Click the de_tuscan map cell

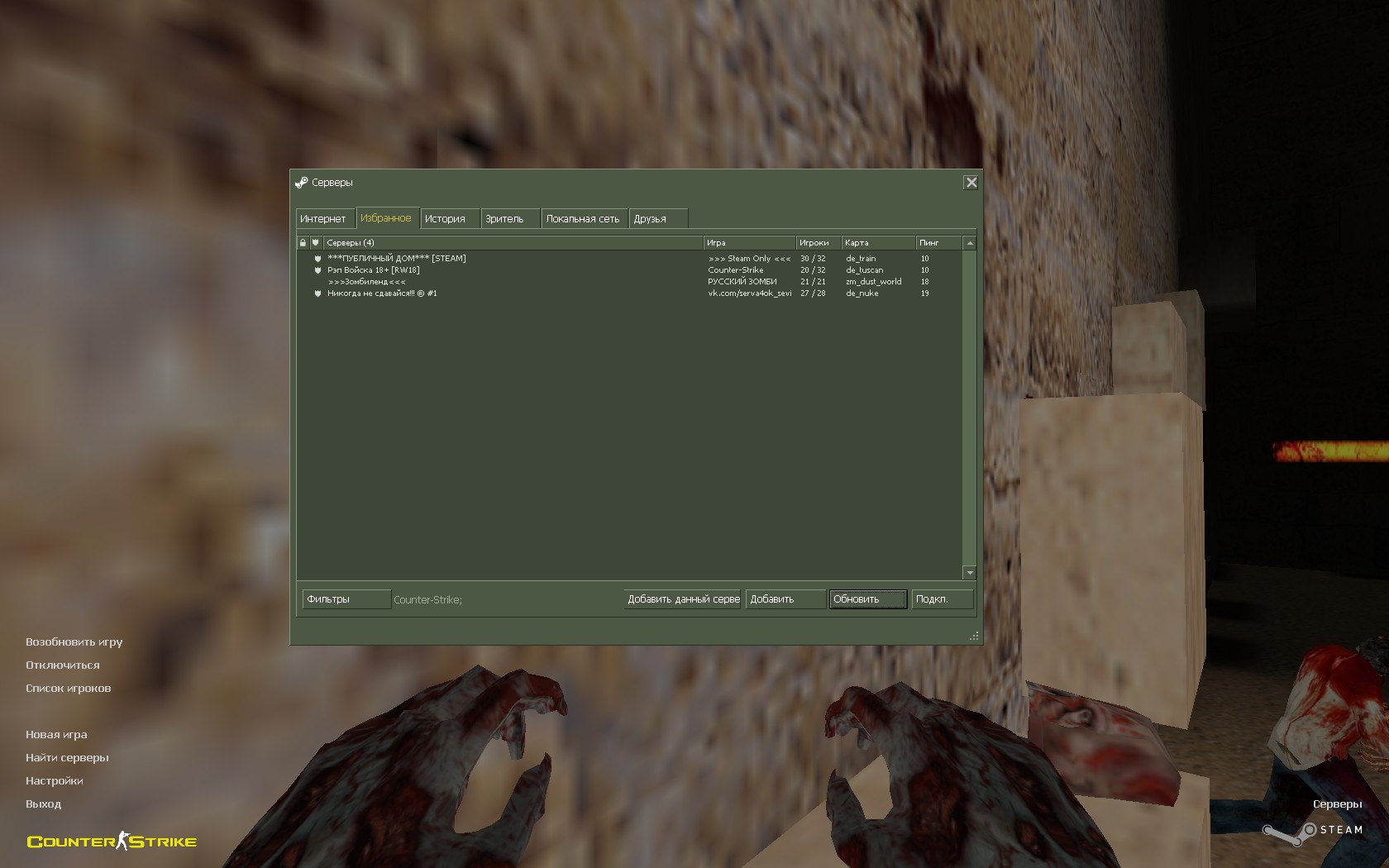[865, 270]
